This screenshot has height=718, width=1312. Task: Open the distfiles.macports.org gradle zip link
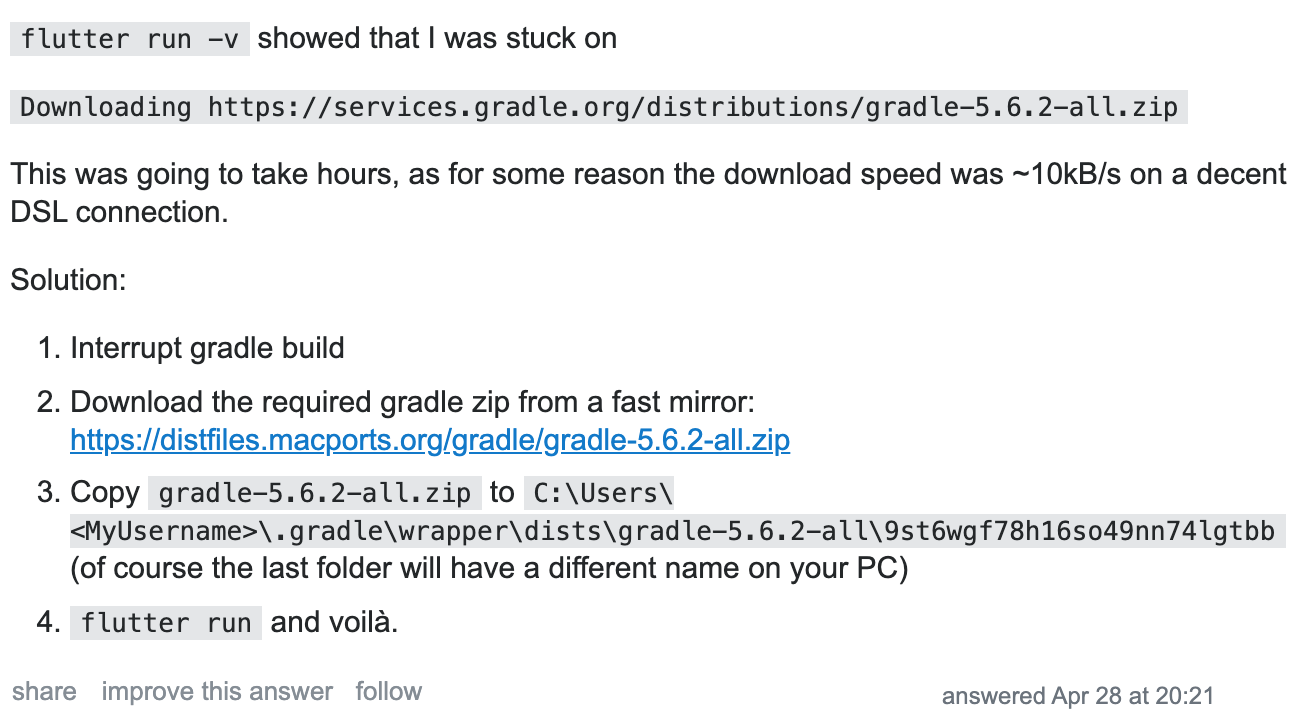[x=430, y=440]
